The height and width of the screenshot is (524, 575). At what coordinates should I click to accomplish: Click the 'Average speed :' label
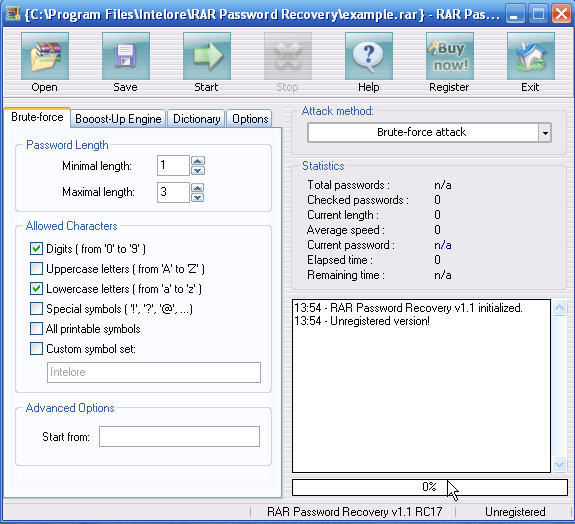tap(346, 230)
